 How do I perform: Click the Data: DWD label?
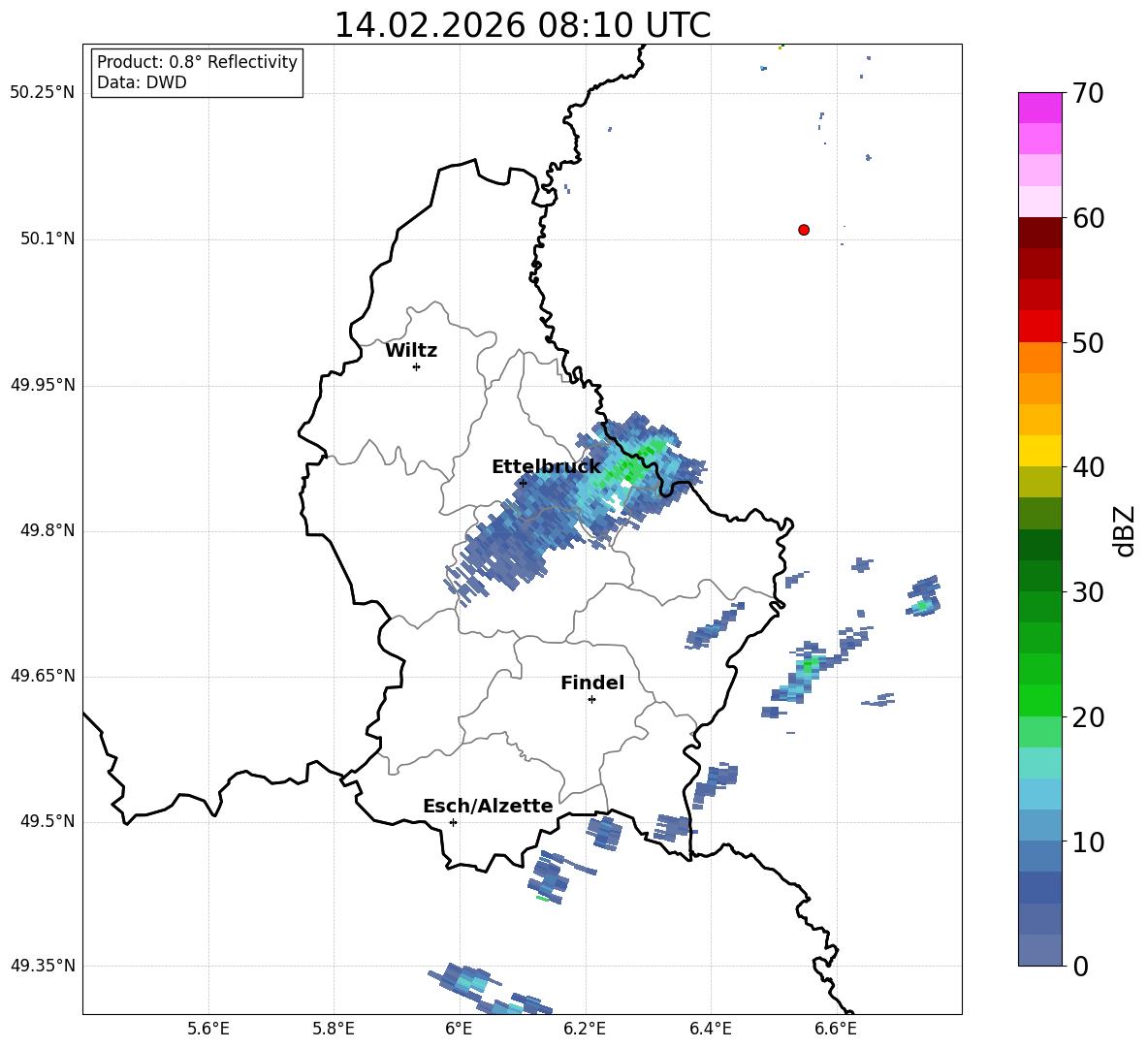click(x=142, y=82)
